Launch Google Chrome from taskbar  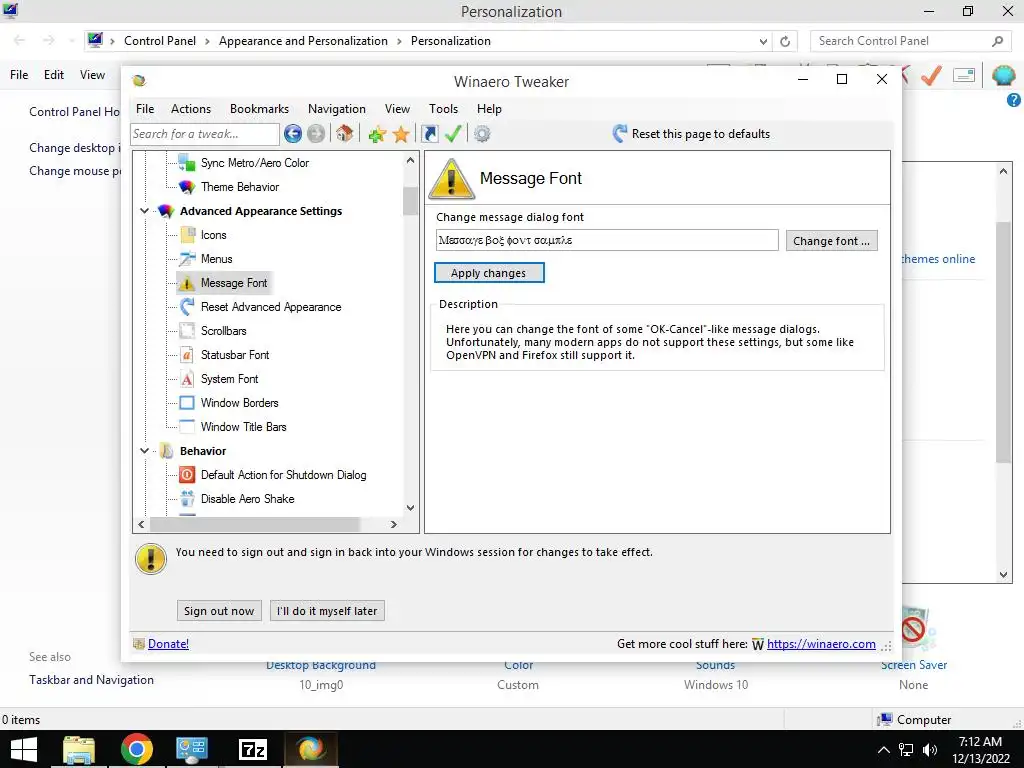pos(136,750)
